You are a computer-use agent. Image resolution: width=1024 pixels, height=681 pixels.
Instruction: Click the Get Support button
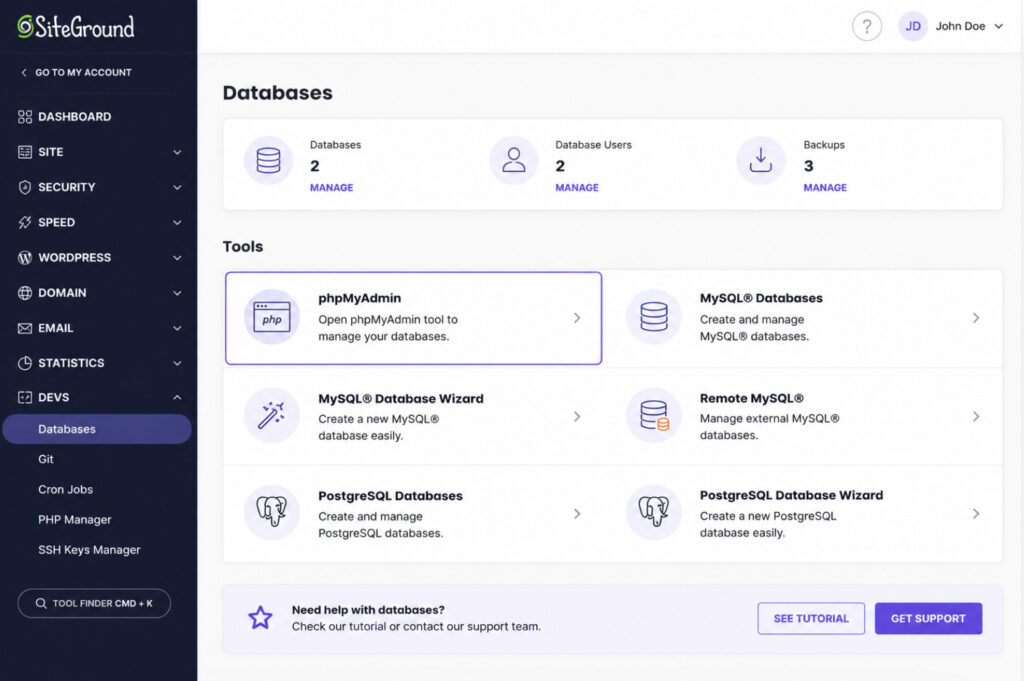(x=928, y=618)
